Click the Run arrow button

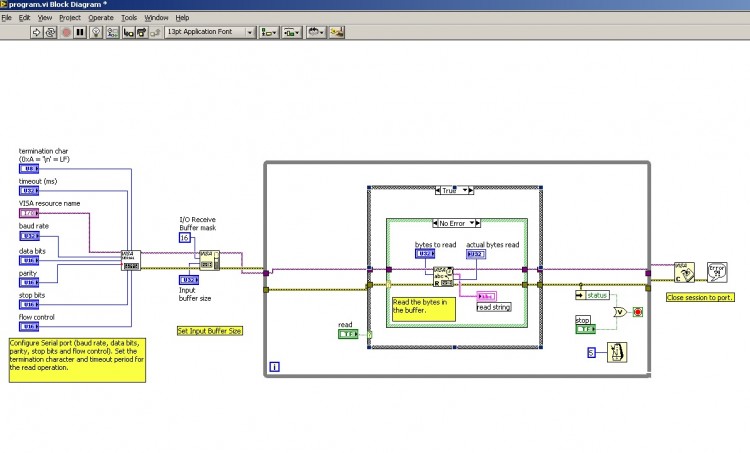tap(36, 32)
